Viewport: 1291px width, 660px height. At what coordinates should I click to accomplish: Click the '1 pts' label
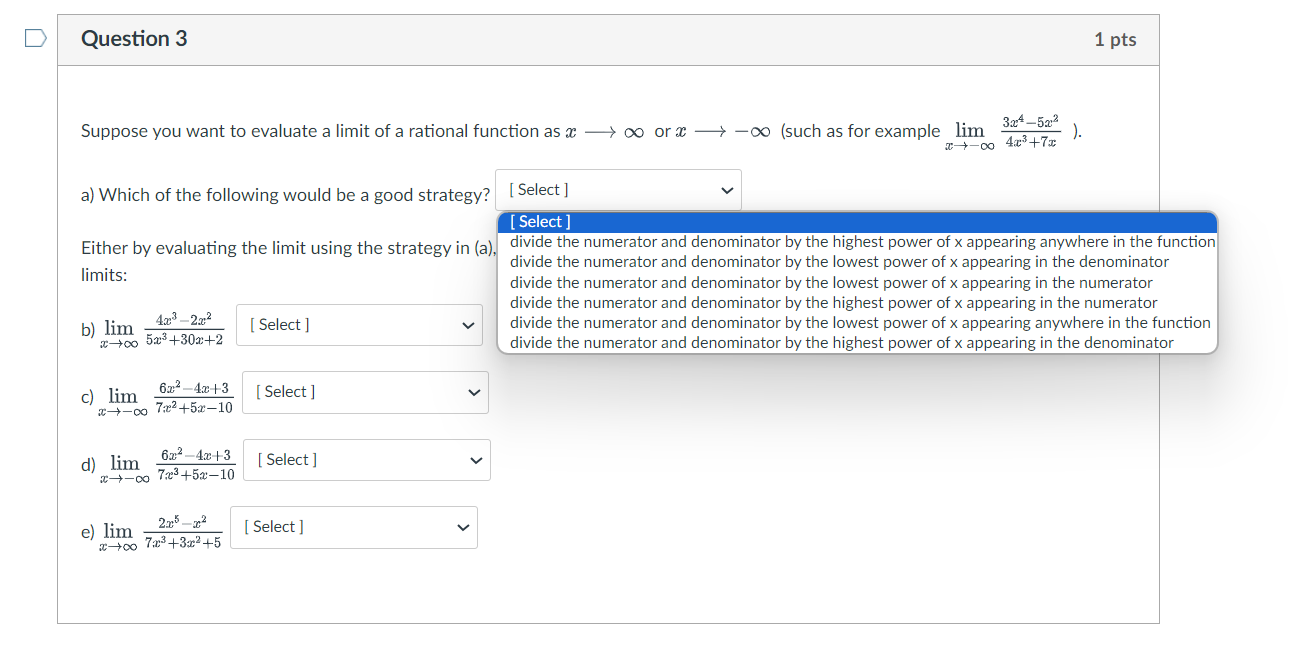[x=1114, y=39]
